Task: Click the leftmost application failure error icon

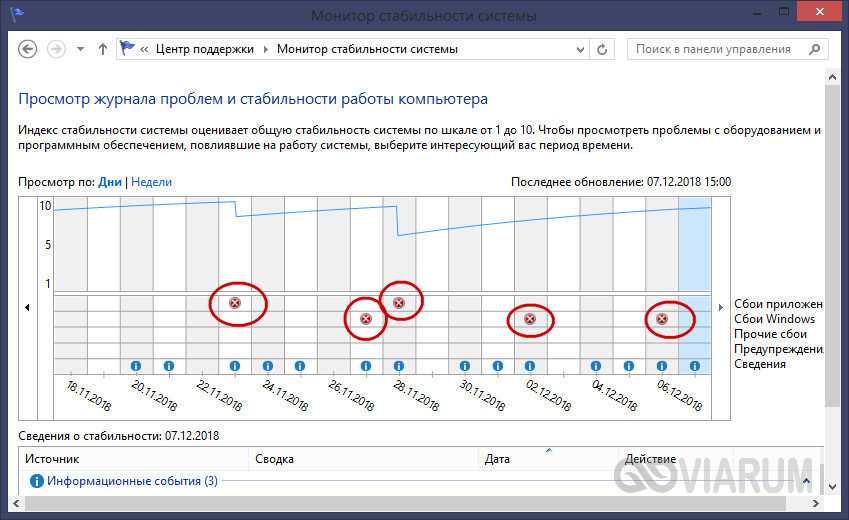Action: point(235,303)
